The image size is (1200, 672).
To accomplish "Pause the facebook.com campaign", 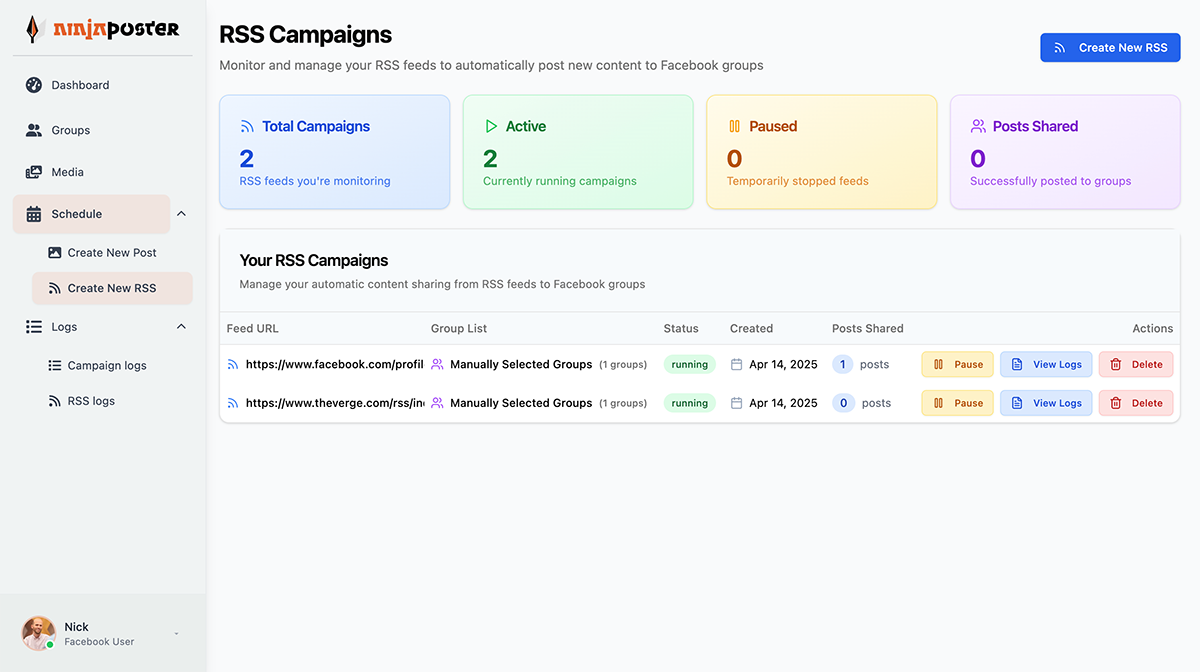I will tap(958, 365).
